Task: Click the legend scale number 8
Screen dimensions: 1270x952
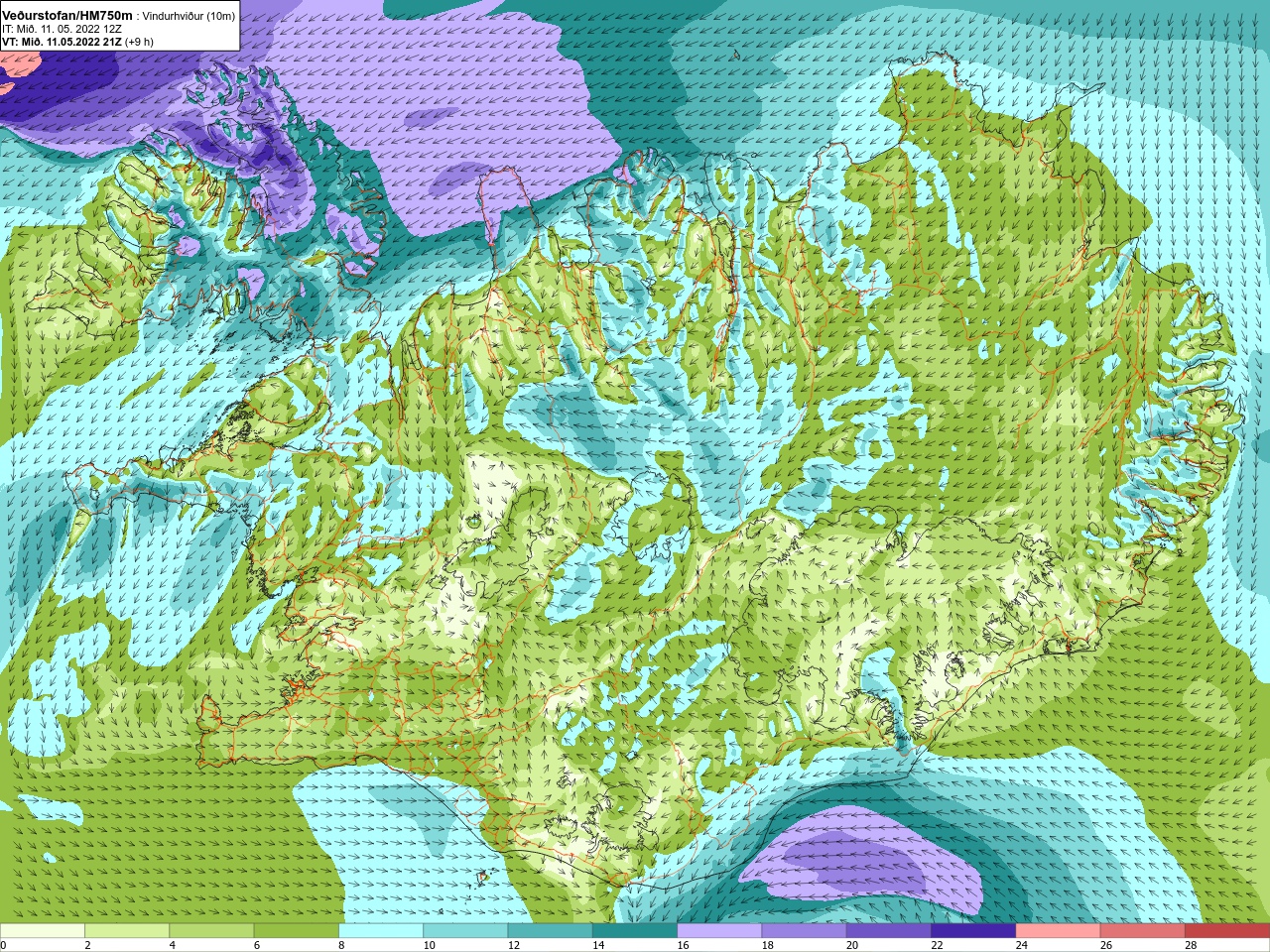Action: 342,945
